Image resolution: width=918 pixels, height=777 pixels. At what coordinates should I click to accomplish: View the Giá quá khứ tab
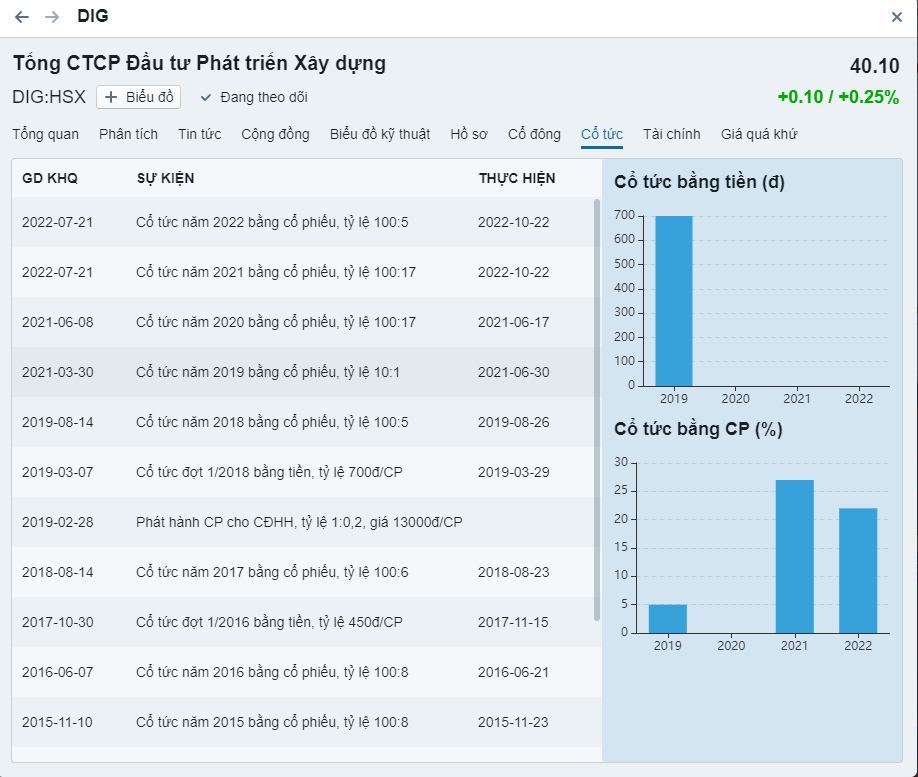[758, 134]
